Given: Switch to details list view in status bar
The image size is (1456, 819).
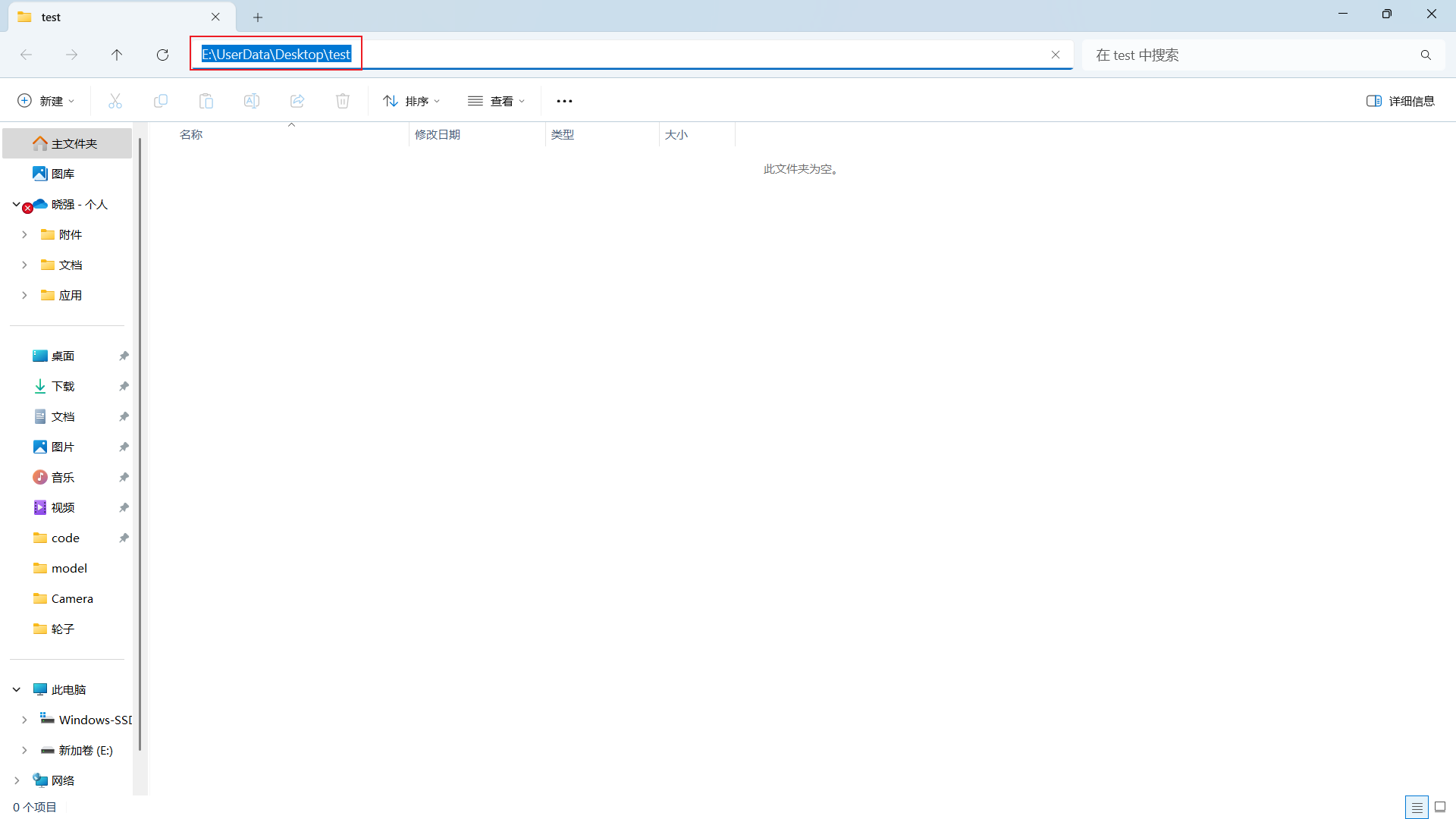Looking at the screenshot, I should click(x=1417, y=807).
